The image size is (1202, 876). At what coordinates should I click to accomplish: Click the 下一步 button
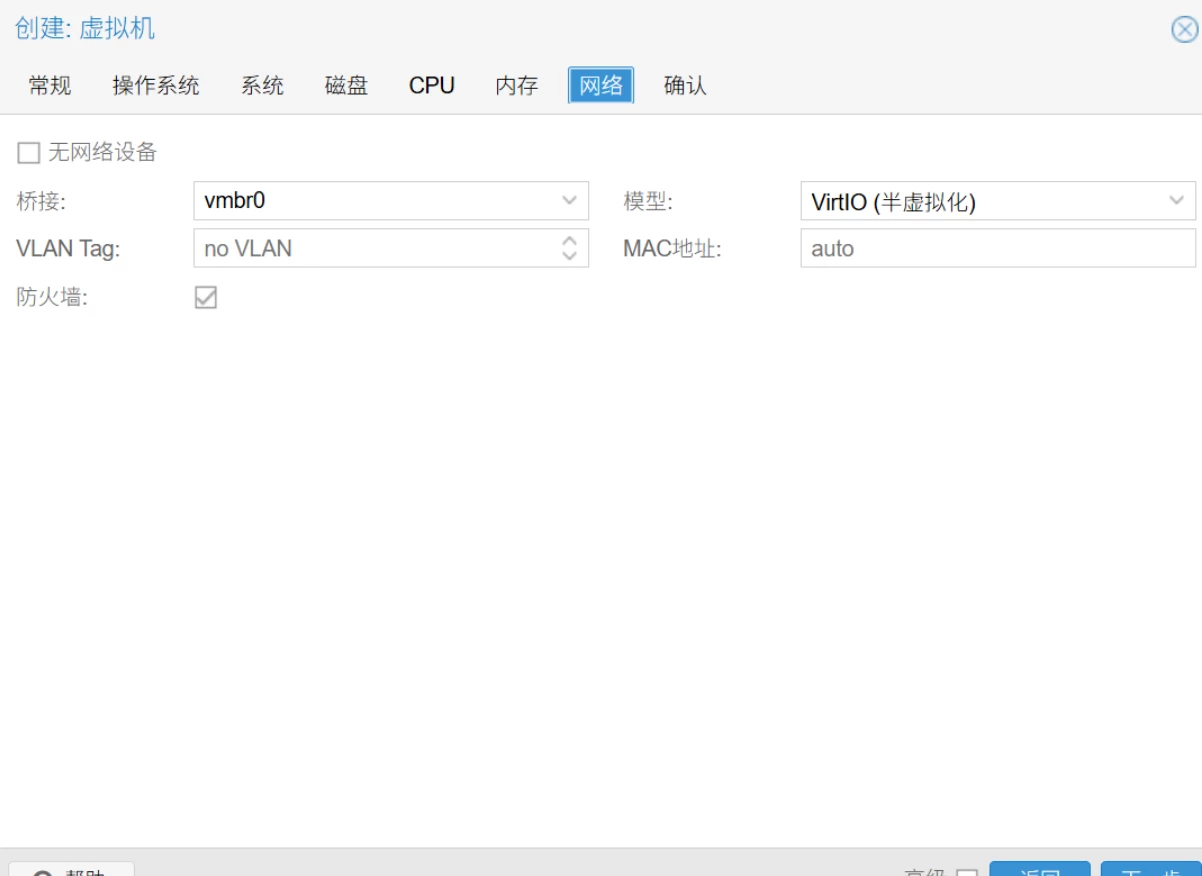click(1150, 870)
